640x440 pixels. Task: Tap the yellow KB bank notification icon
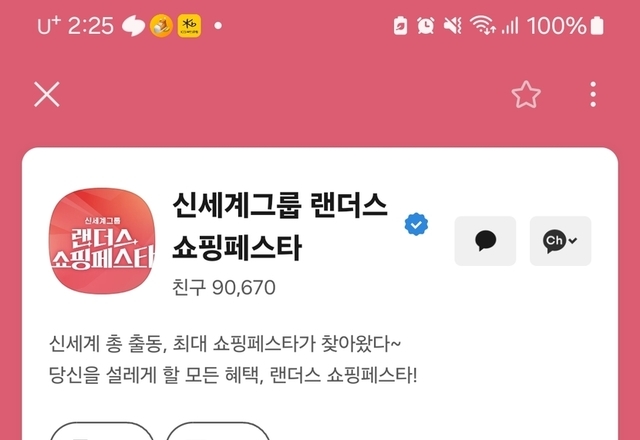point(189,26)
